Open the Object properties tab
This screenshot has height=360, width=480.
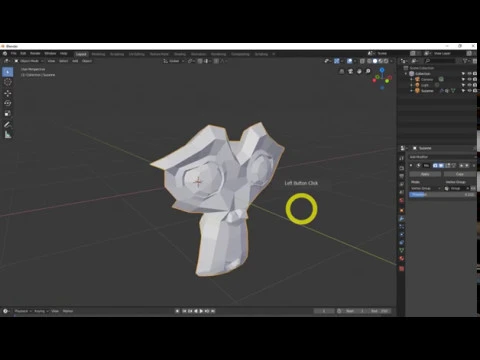click(x=402, y=210)
